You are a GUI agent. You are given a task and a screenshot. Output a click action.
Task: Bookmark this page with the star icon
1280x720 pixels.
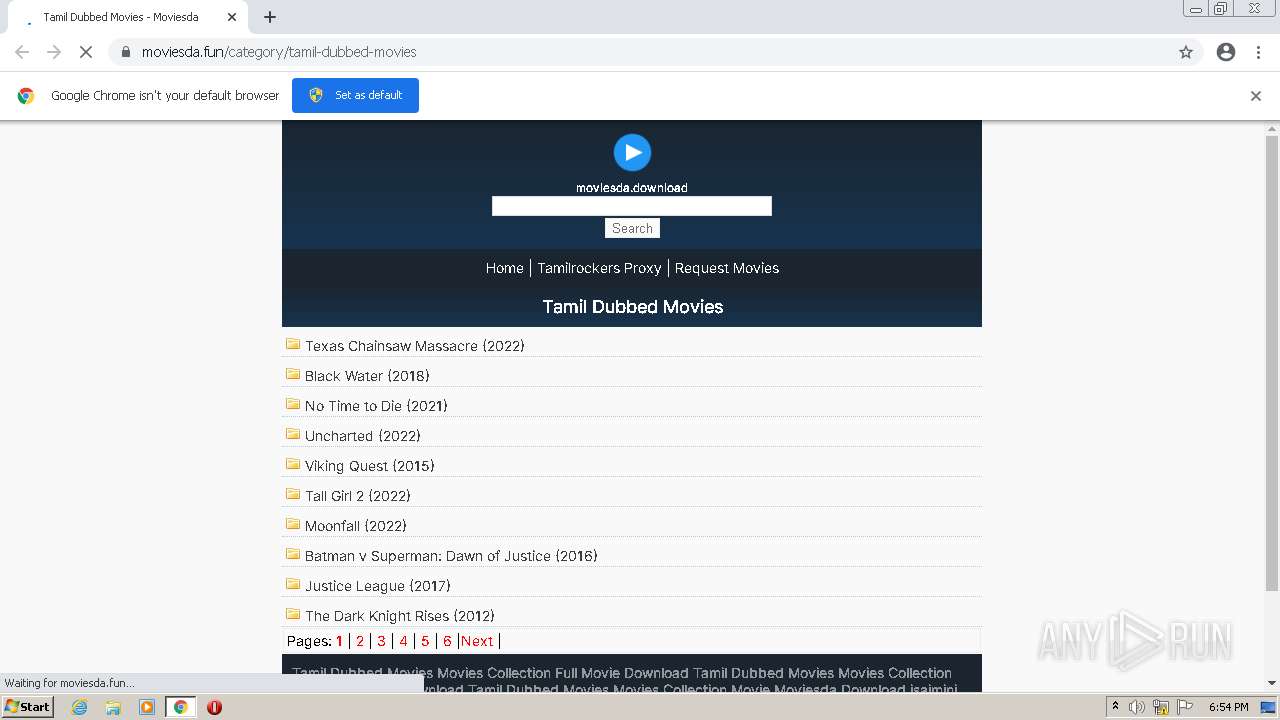[x=1186, y=52]
